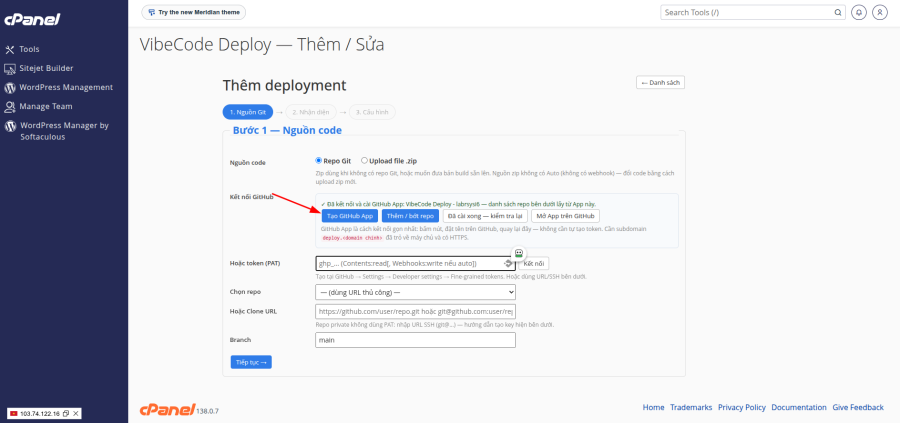Open Tools in the sidebar menu
This screenshot has width=900, height=423.
[29, 49]
